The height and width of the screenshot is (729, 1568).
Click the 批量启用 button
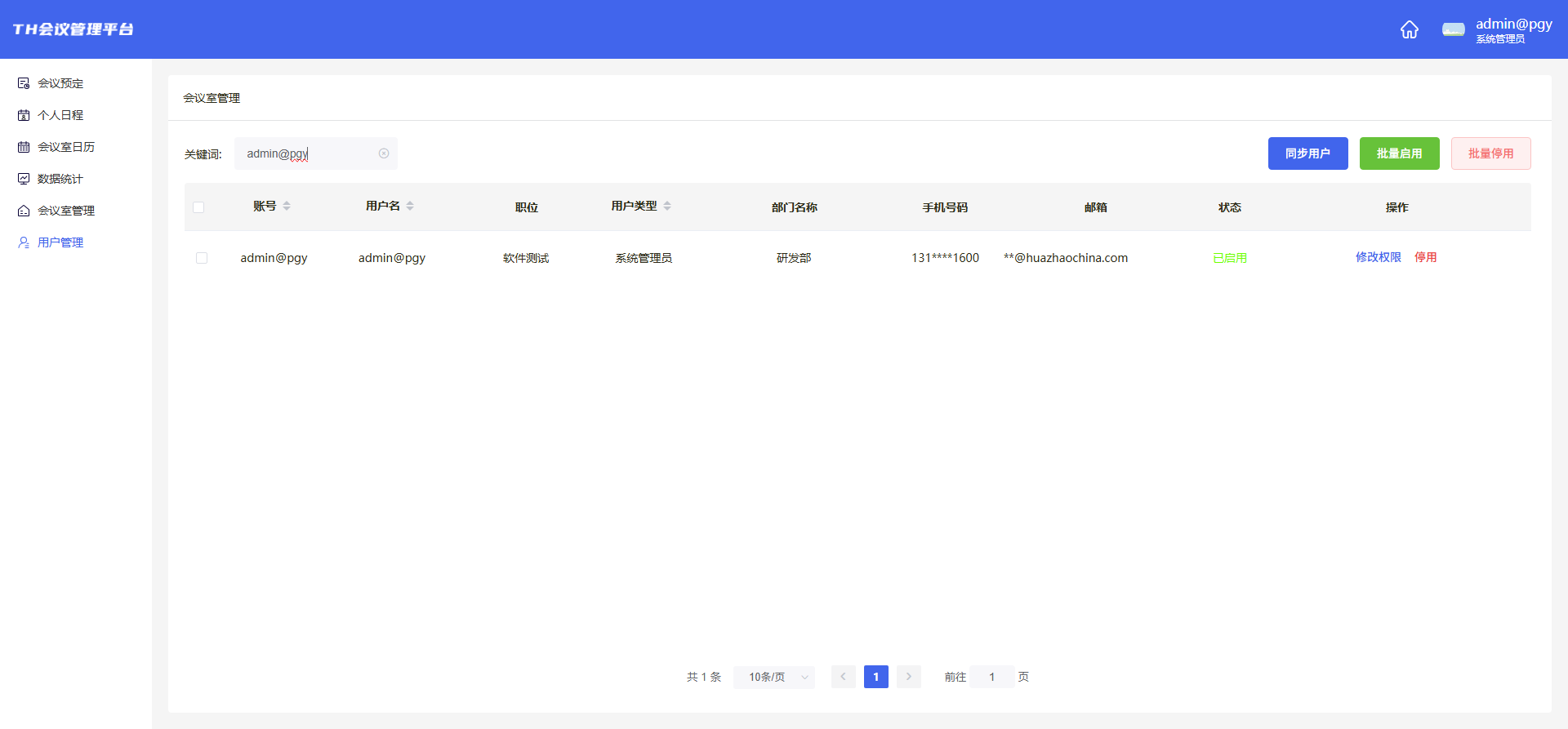click(x=1399, y=153)
